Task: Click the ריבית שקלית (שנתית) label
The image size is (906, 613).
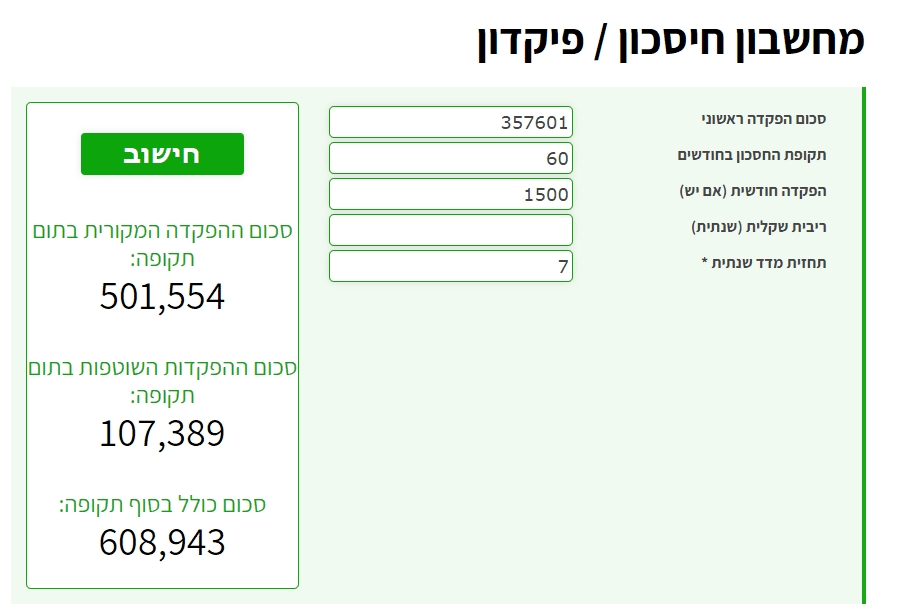Action: point(758,227)
